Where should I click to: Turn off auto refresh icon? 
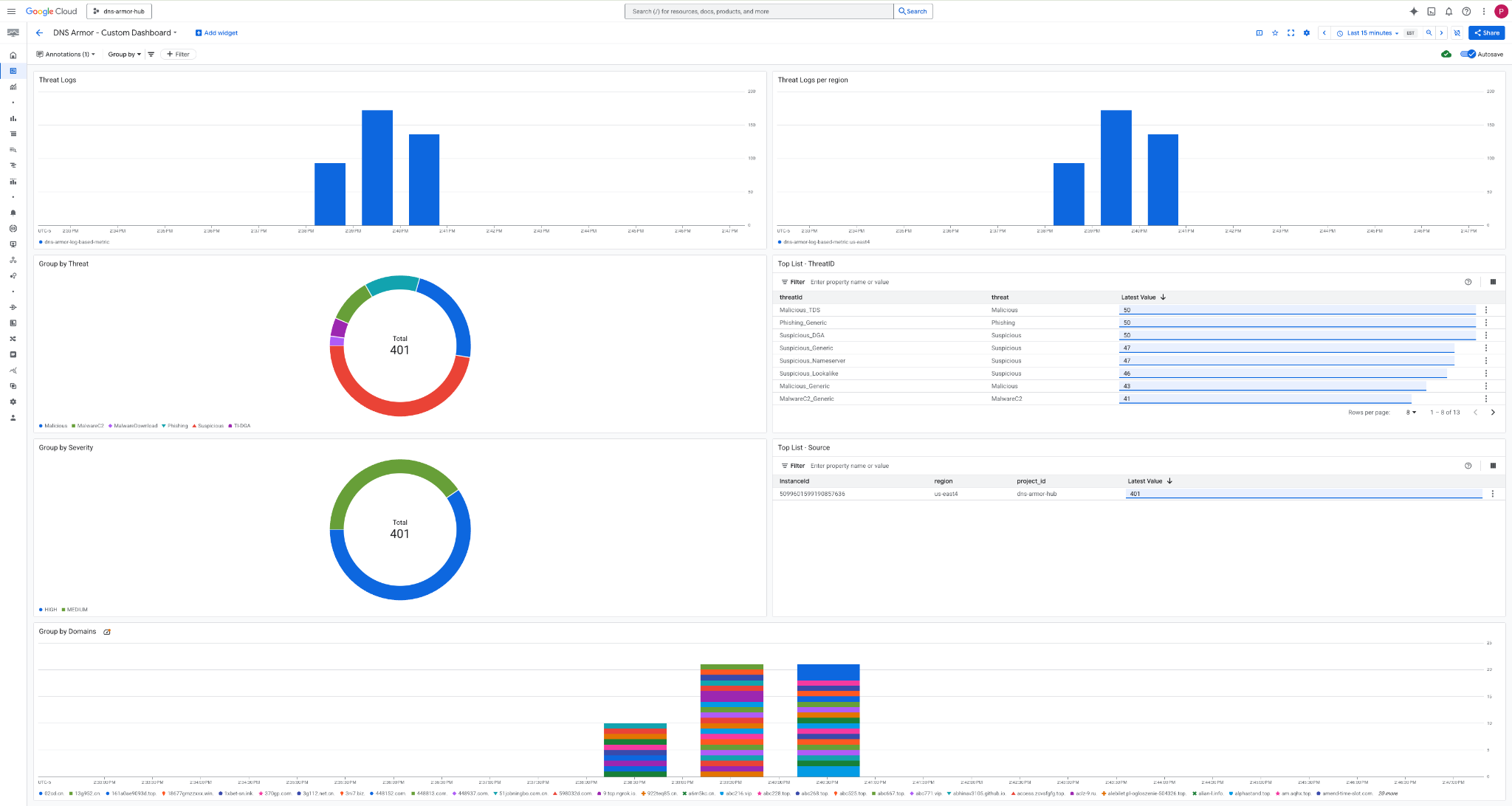click(1457, 33)
